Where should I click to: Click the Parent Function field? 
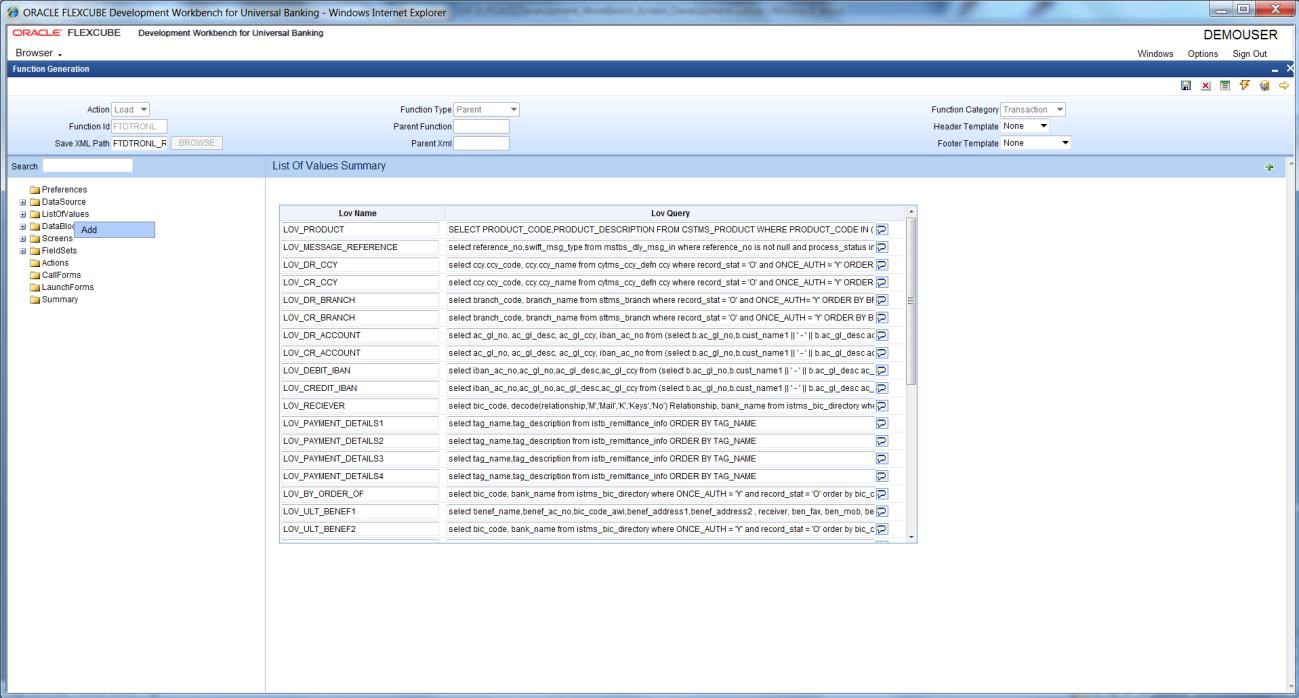click(x=481, y=126)
